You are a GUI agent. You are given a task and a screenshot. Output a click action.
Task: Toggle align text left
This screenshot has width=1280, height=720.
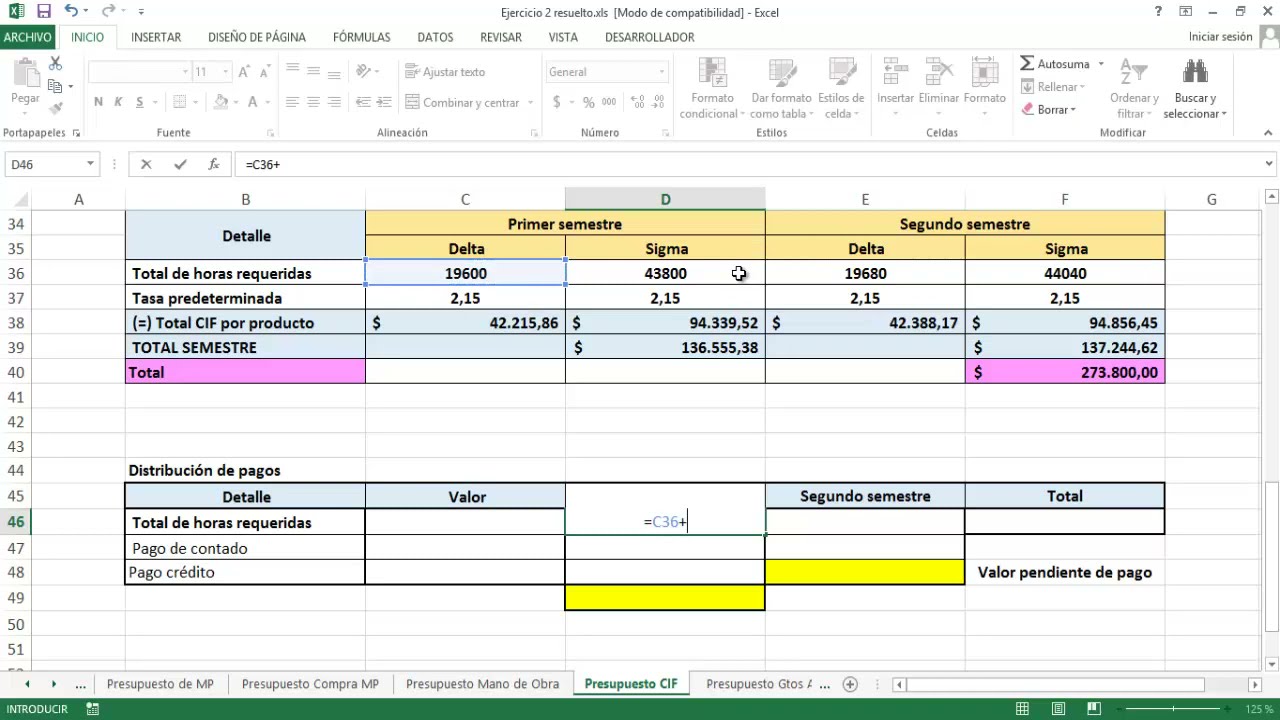point(293,102)
